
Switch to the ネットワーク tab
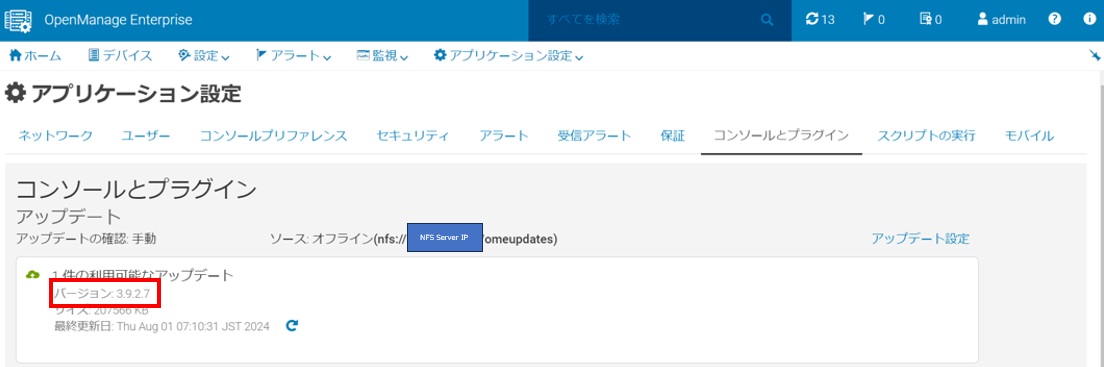coord(55,136)
